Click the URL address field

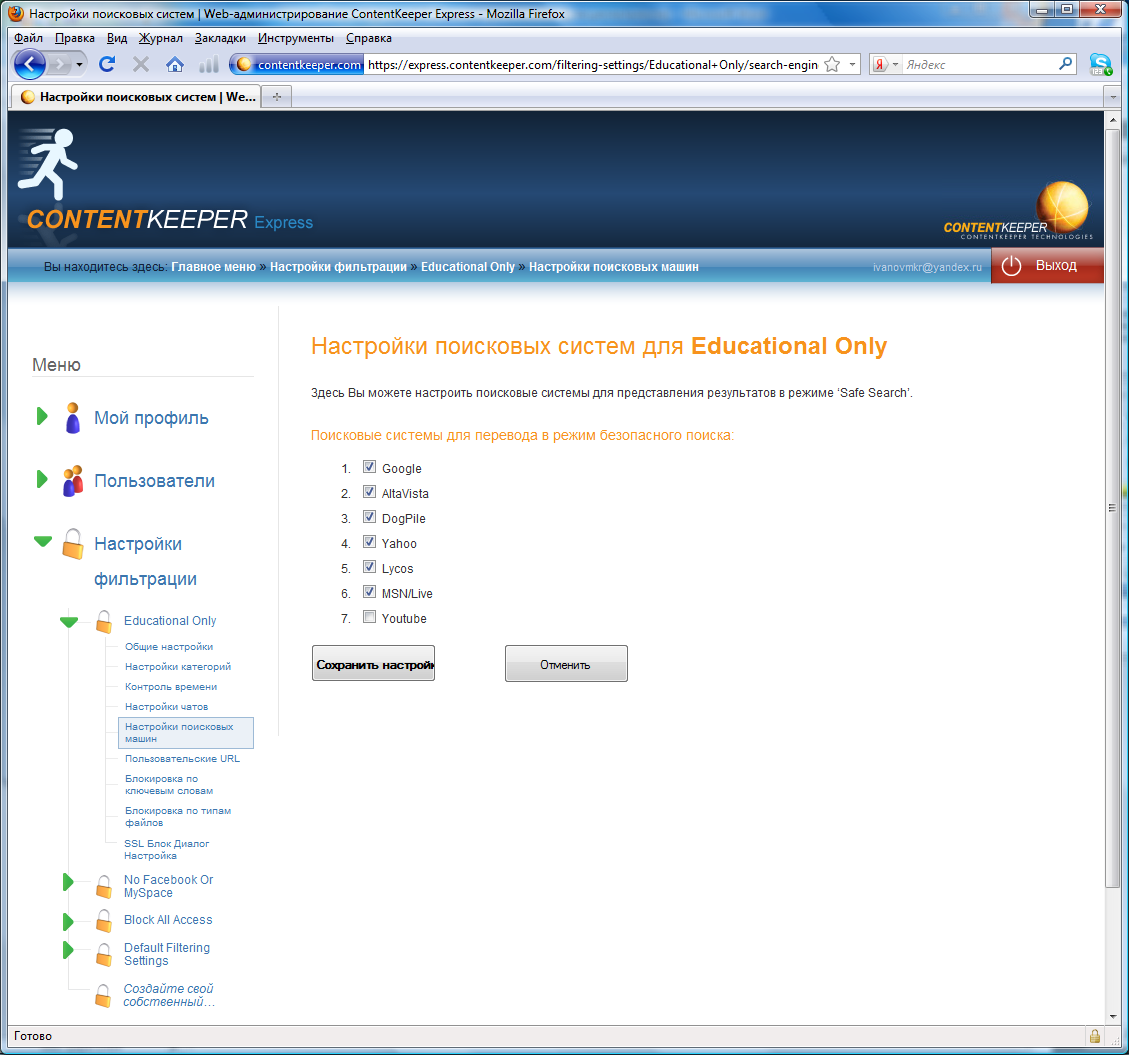[x=593, y=65]
